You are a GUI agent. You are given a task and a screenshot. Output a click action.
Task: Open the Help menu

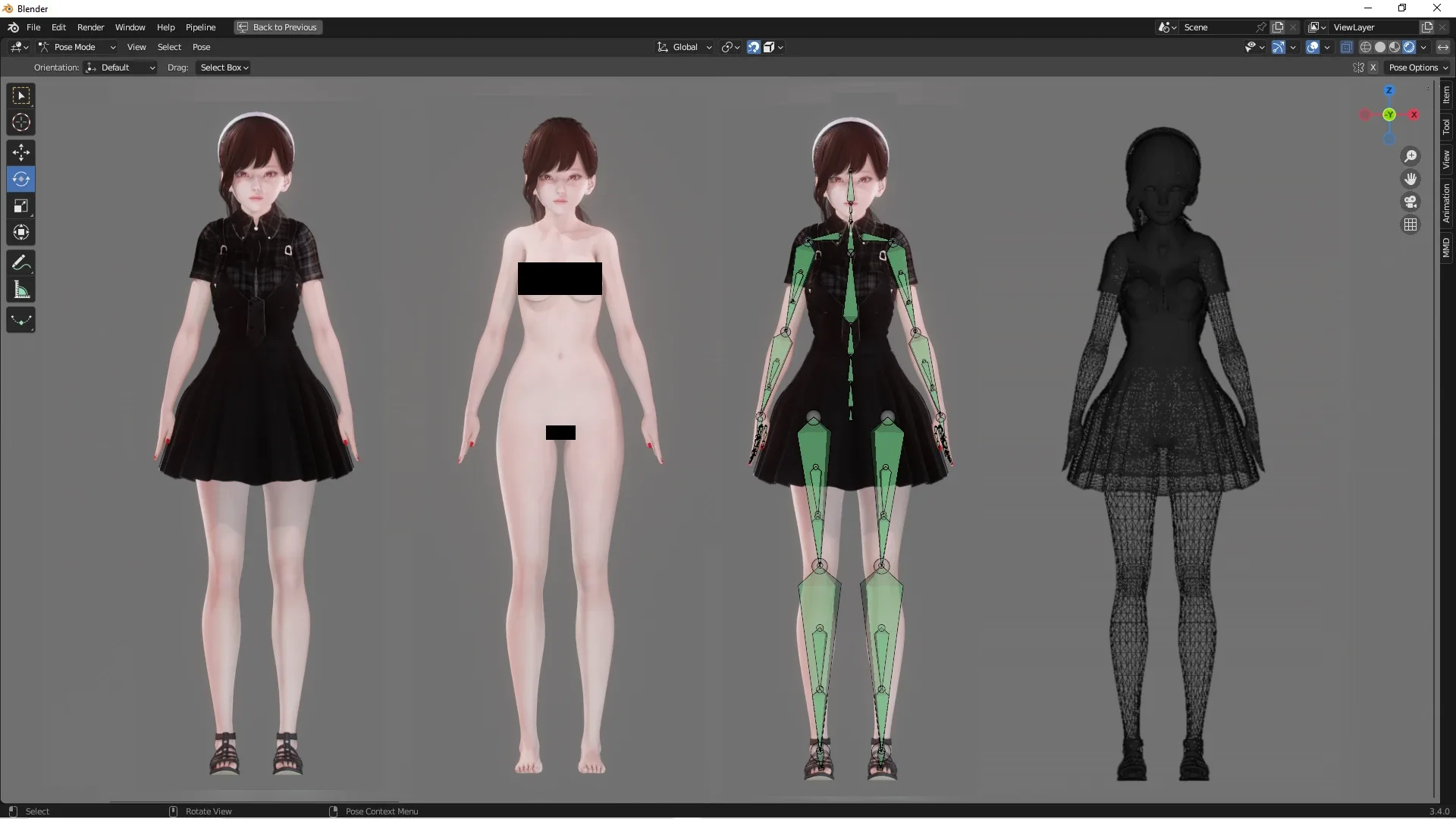pos(165,27)
